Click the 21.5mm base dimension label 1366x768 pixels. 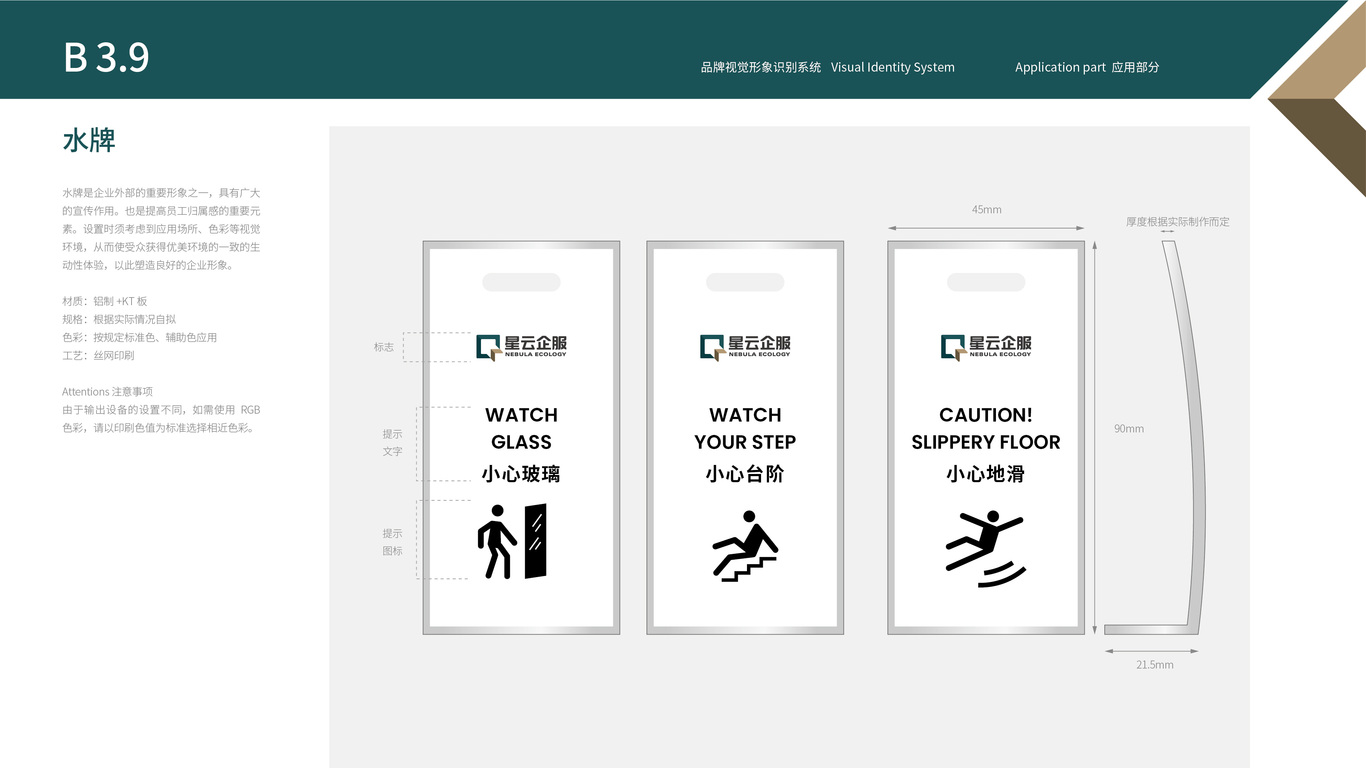(1155, 665)
